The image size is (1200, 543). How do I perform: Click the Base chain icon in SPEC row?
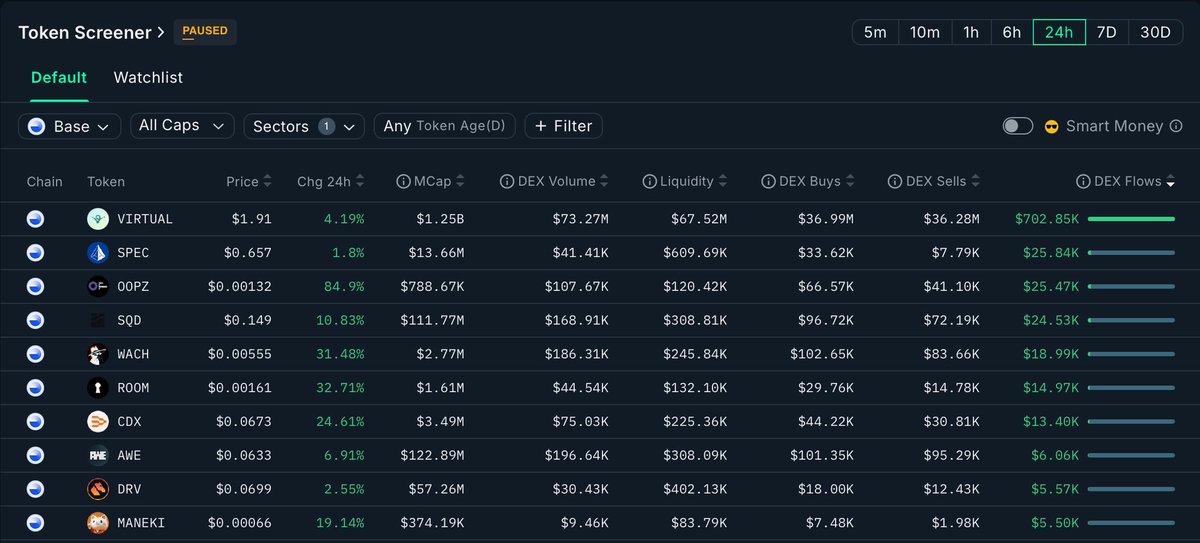point(36,253)
